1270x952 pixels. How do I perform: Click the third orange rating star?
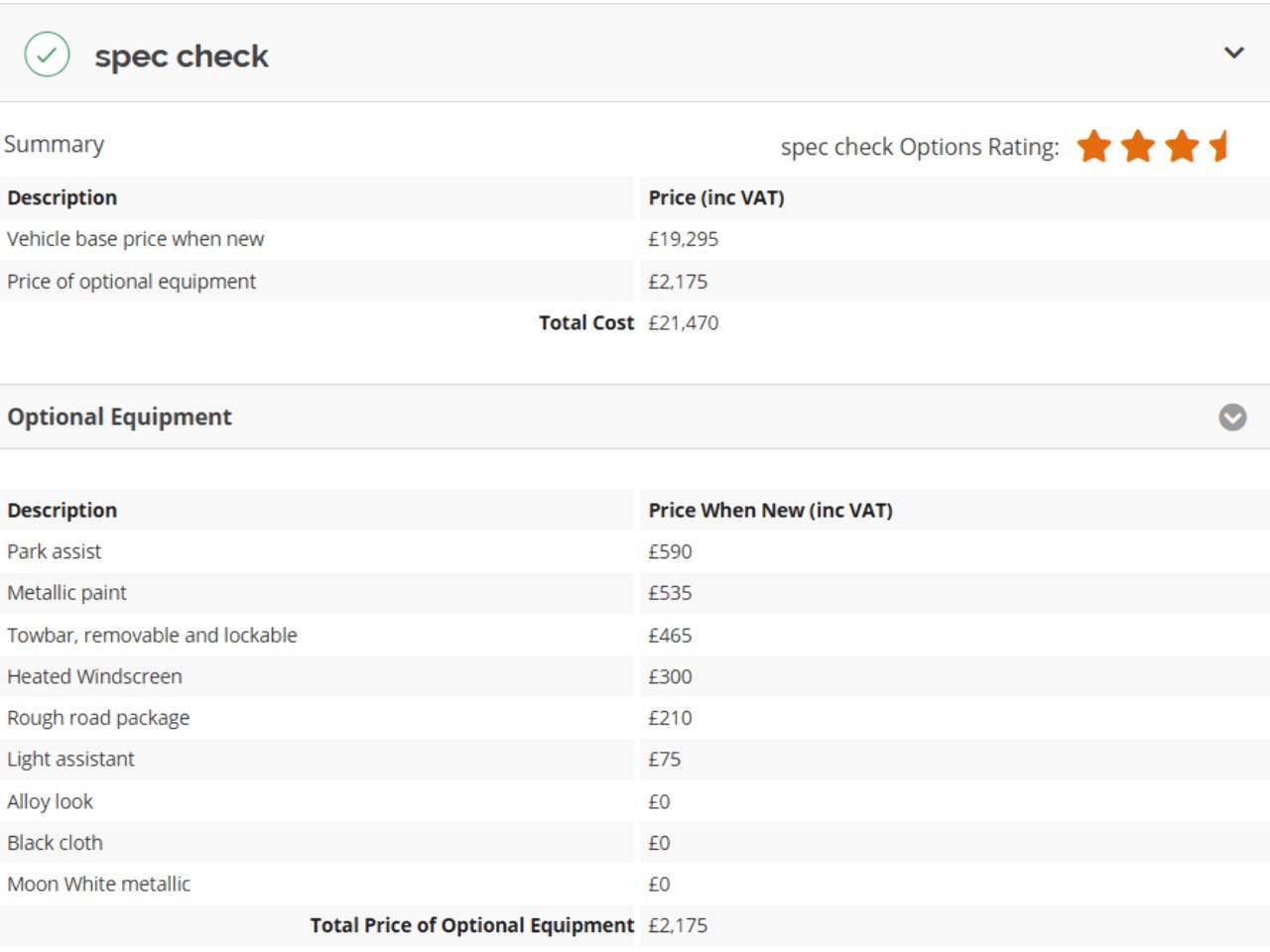[1182, 147]
